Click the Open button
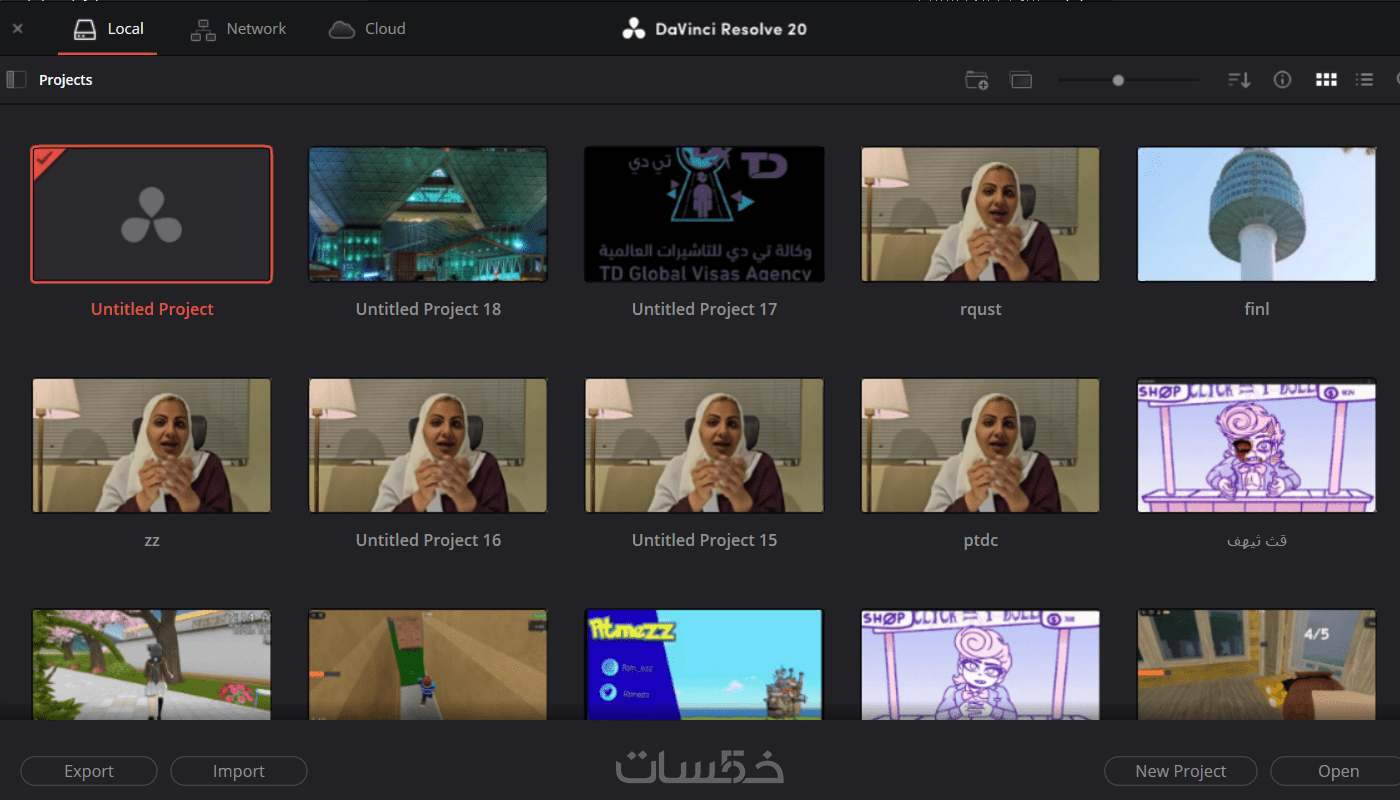The height and width of the screenshot is (800, 1400). (1338, 771)
